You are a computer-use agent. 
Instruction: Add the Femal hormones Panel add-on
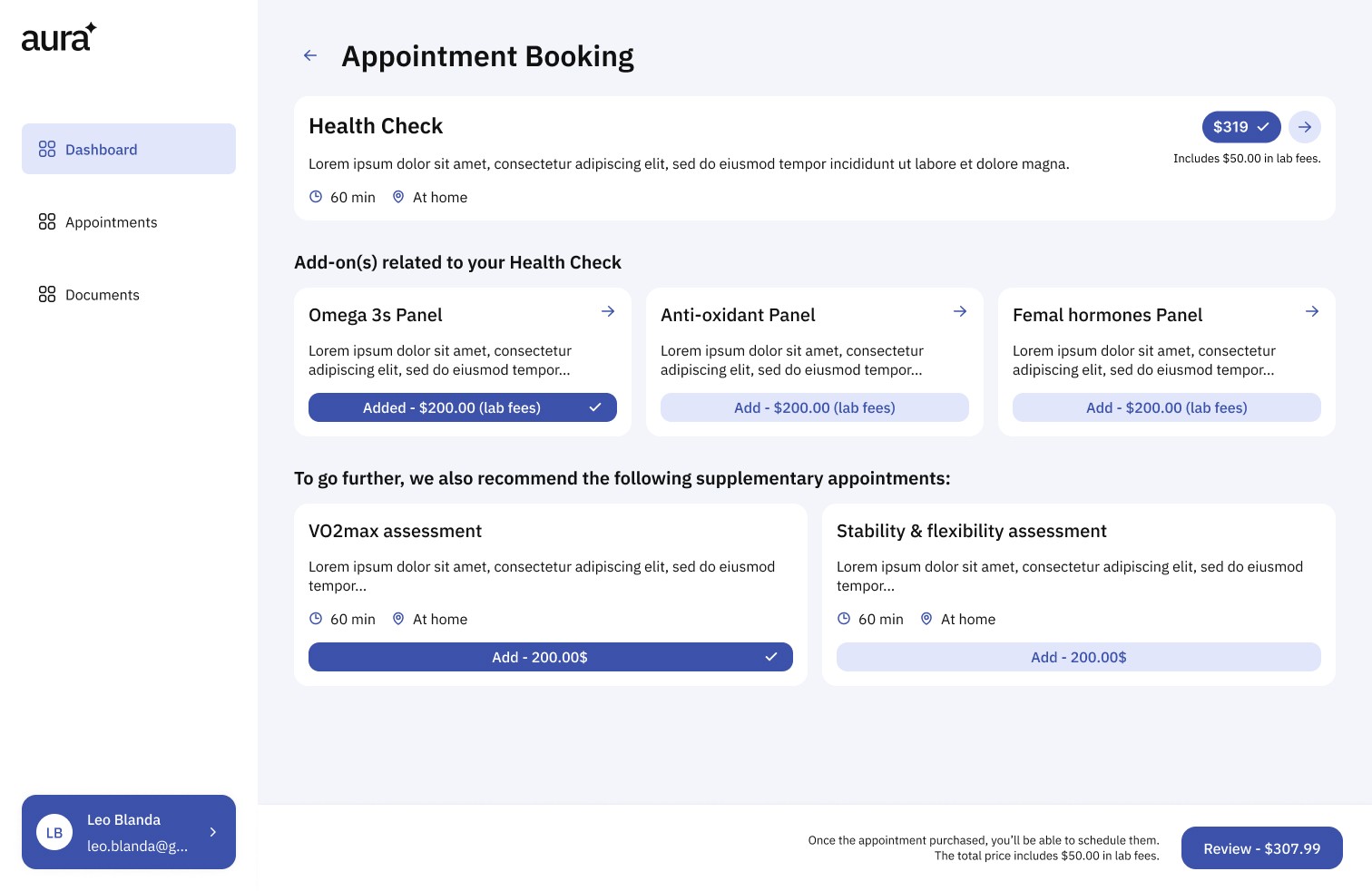point(1166,407)
